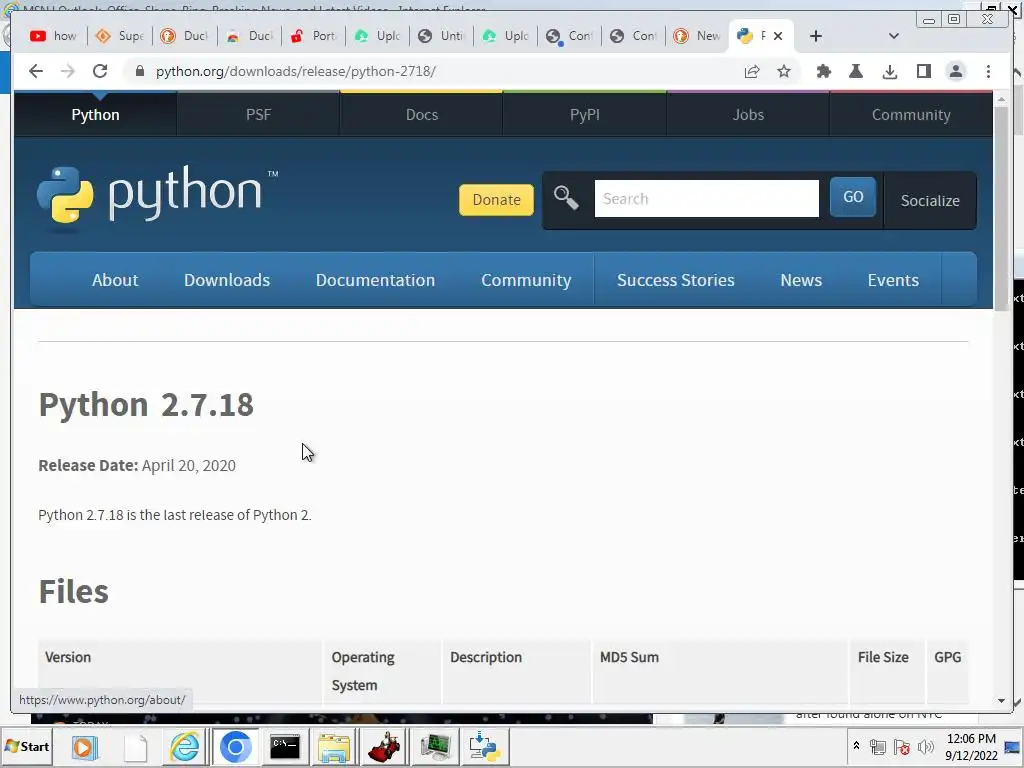The image size is (1024, 768).
Task: Open the Jobs top-bar link
Action: tap(748, 114)
